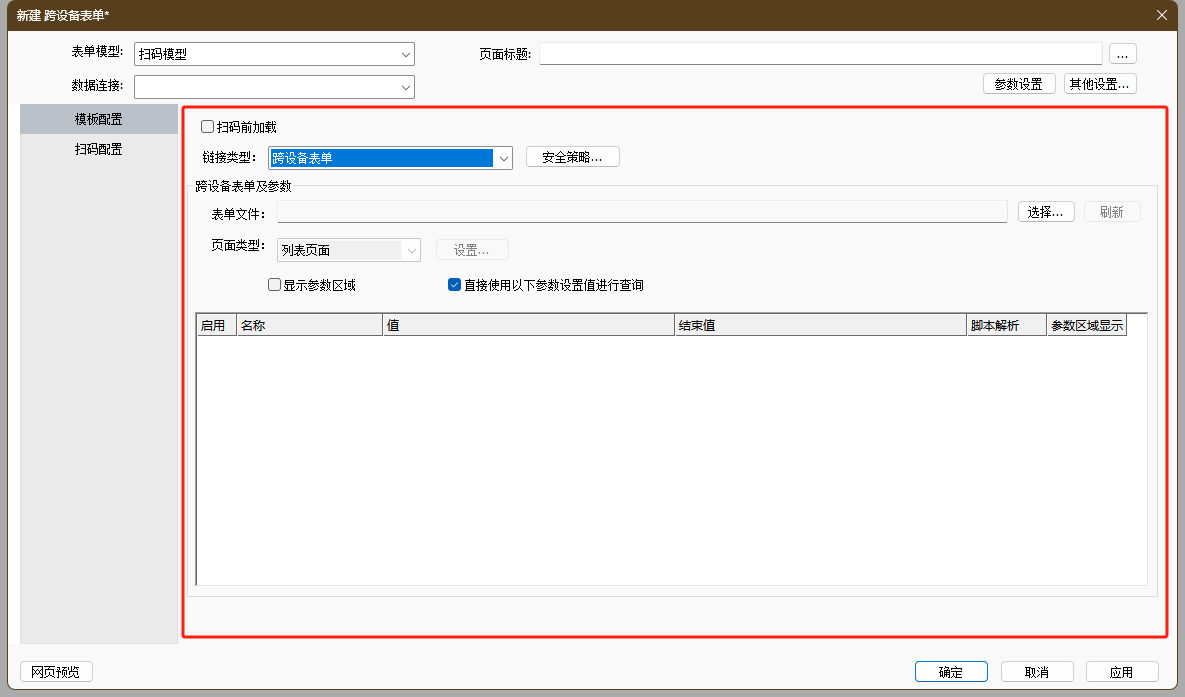Screen dimensions: 1185x697
Task: Confirm with the 确定 button
Action: click(951, 672)
